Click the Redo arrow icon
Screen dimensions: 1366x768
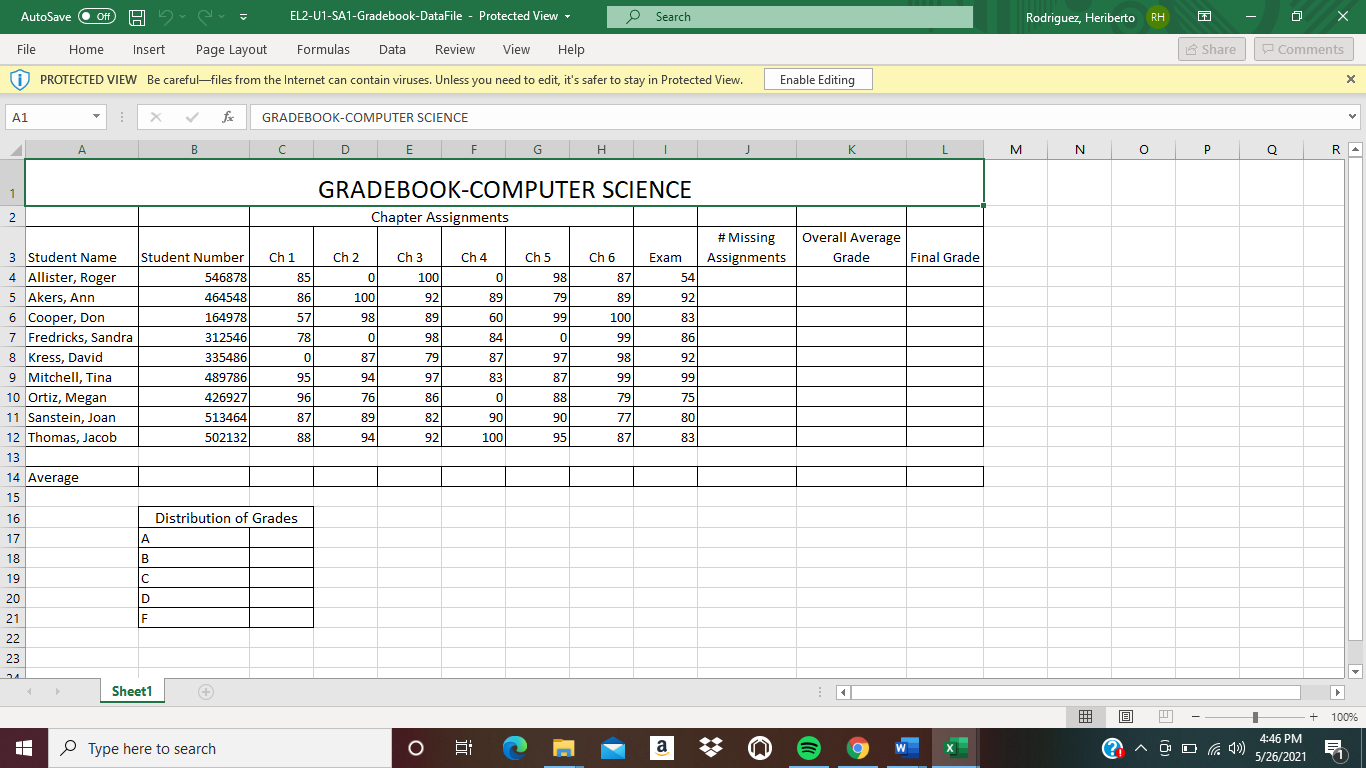[x=207, y=17]
